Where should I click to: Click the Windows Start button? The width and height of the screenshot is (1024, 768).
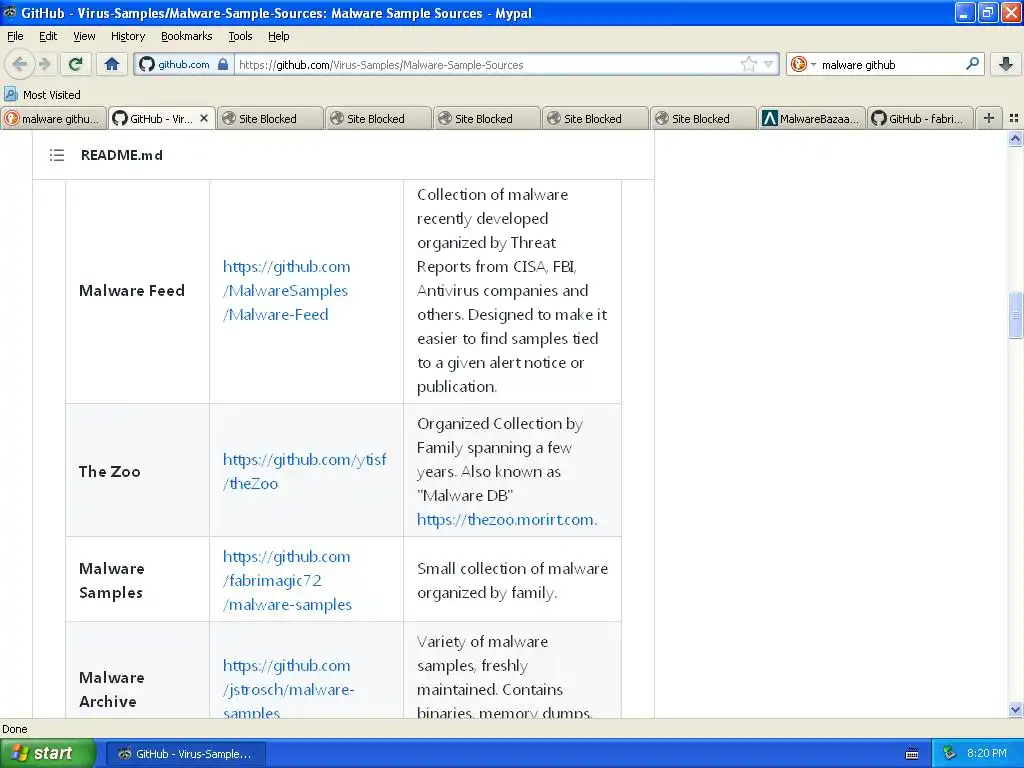(x=47, y=753)
